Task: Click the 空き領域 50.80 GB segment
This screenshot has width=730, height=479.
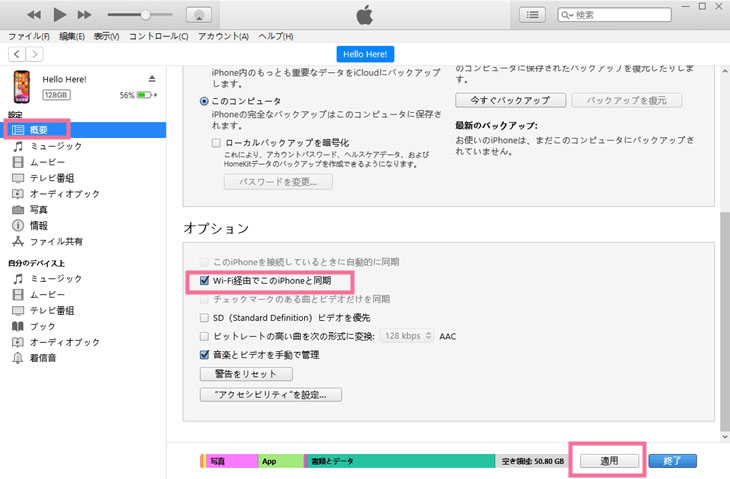Action: 532,461
